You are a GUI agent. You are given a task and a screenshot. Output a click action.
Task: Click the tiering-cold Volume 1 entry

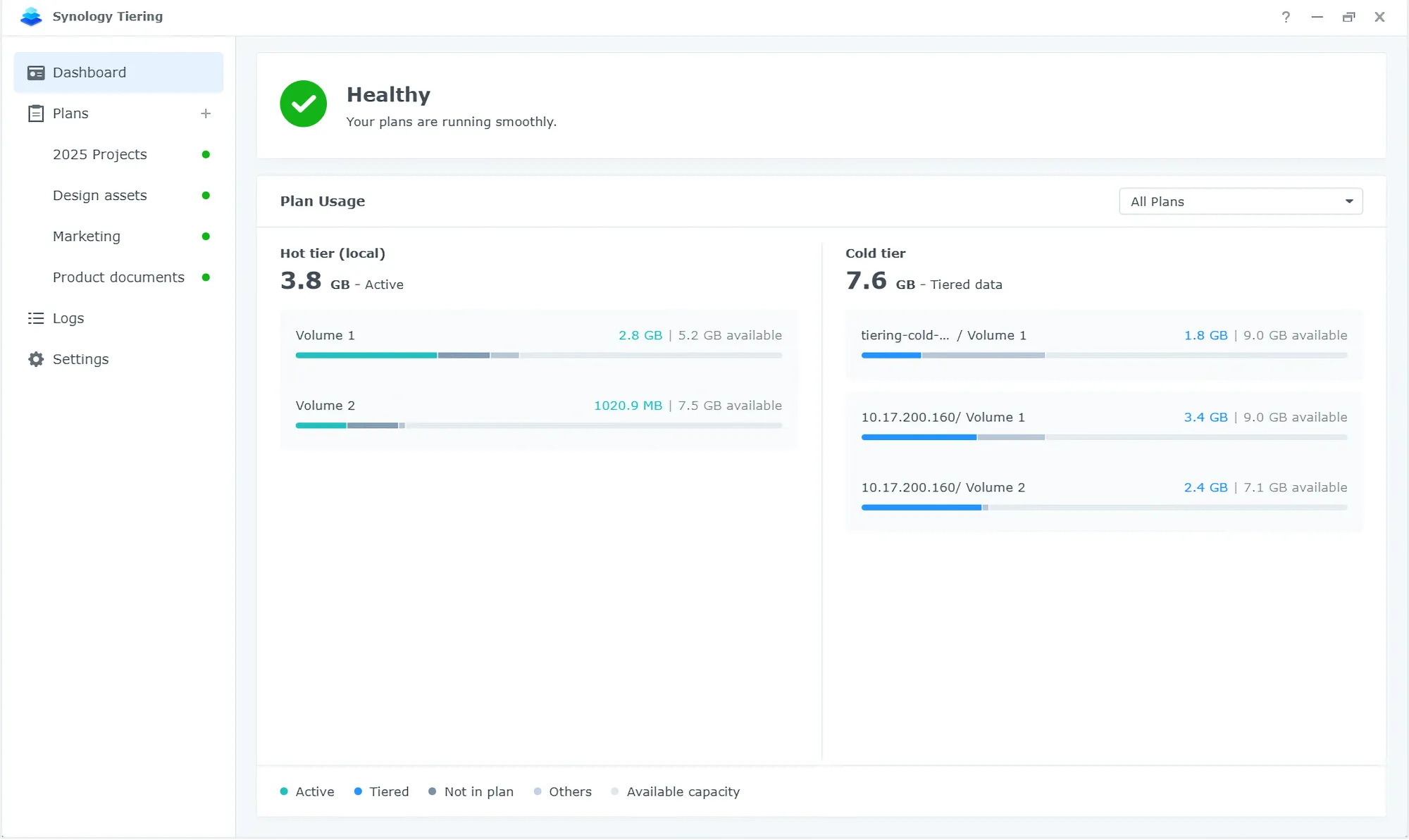[943, 335]
